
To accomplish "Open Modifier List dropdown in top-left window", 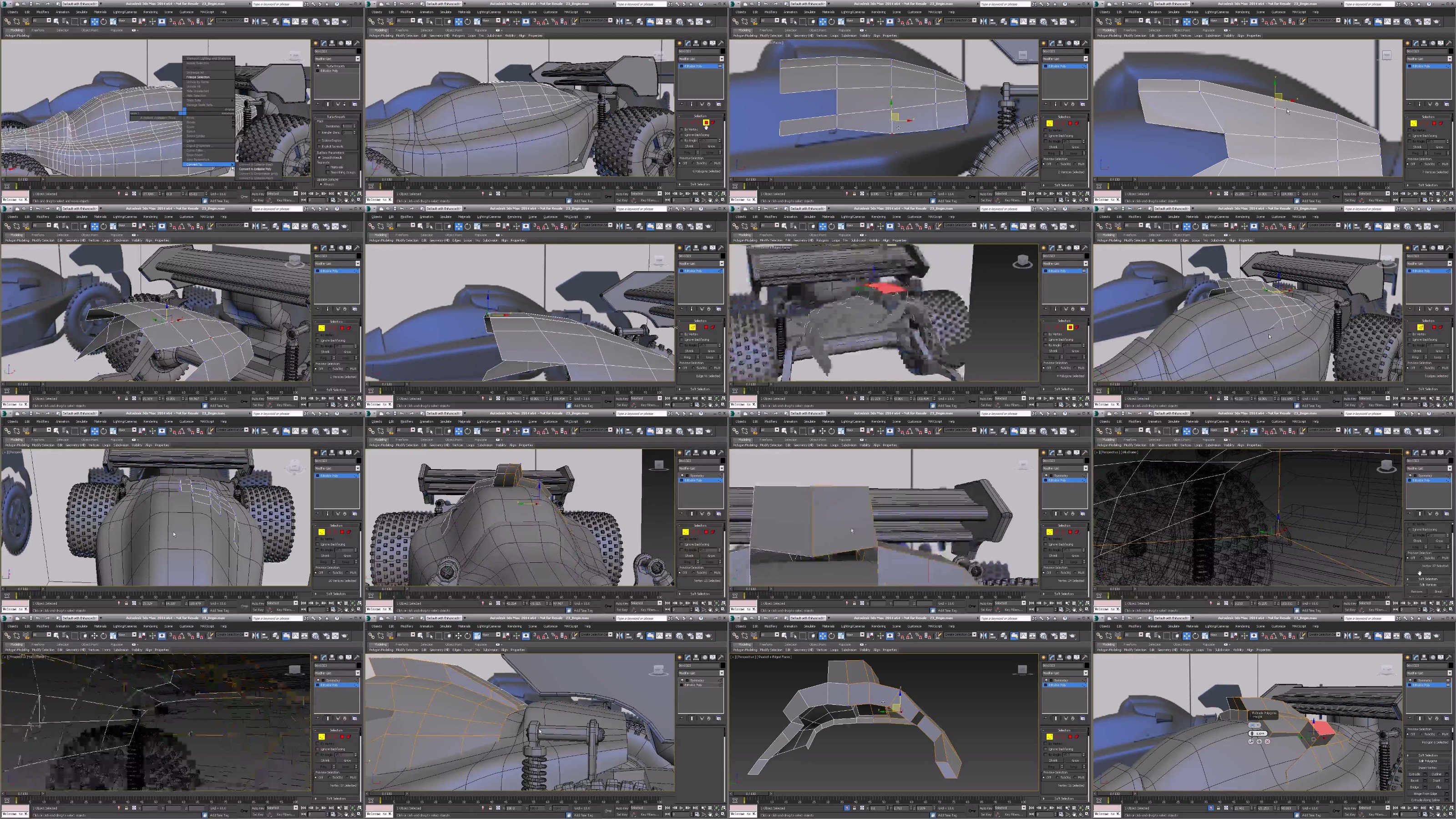I will tap(359, 59).
